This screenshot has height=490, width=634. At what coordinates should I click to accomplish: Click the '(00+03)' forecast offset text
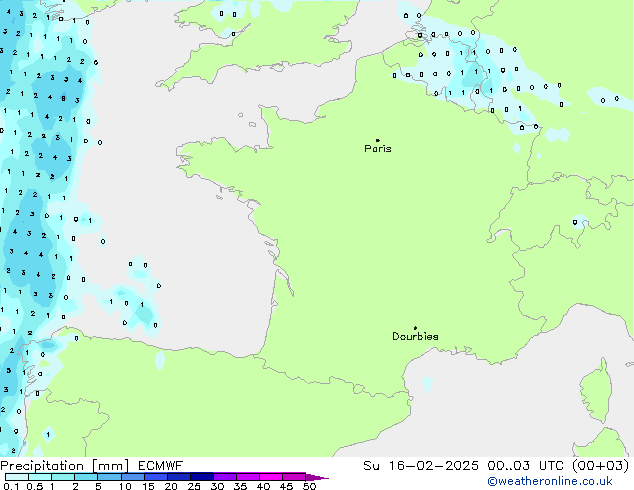pos(601,466)
